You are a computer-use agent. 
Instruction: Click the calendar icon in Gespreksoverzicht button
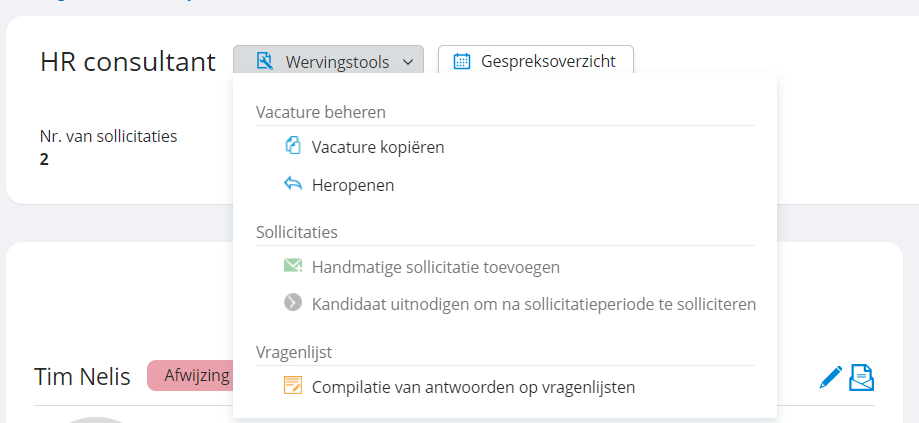(x=462, y=61)
